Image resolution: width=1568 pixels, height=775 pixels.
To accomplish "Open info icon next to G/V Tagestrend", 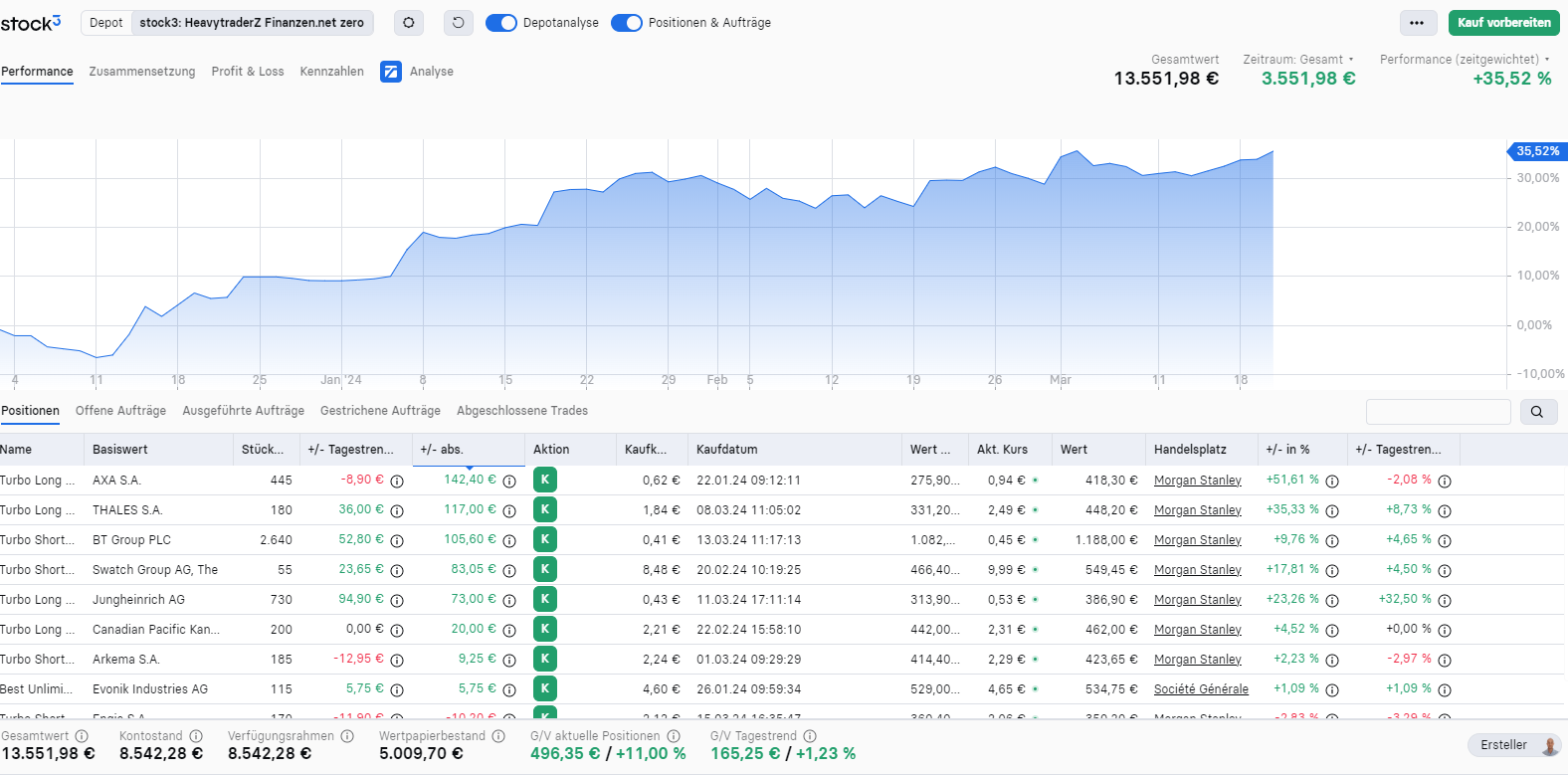I will point(810,736).
